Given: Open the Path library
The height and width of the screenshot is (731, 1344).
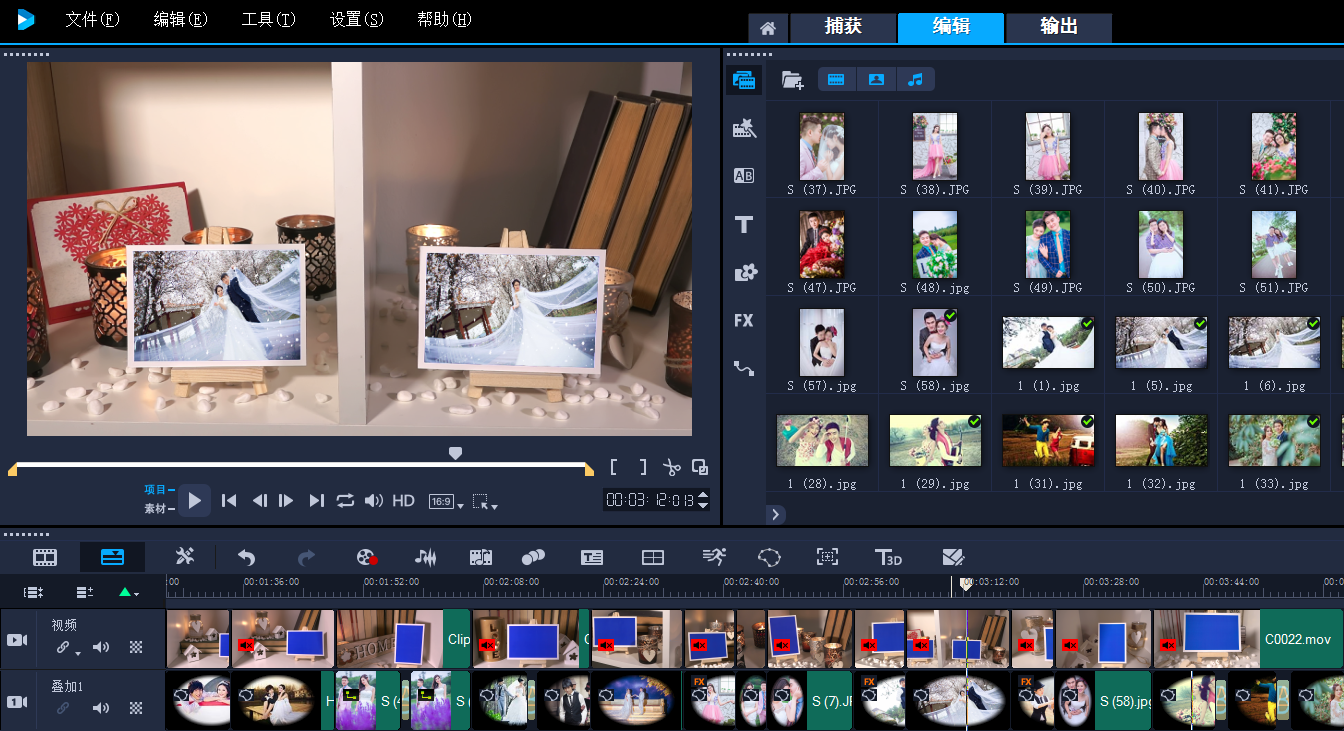Looking at the screenshot, I should tap(743, 368).
